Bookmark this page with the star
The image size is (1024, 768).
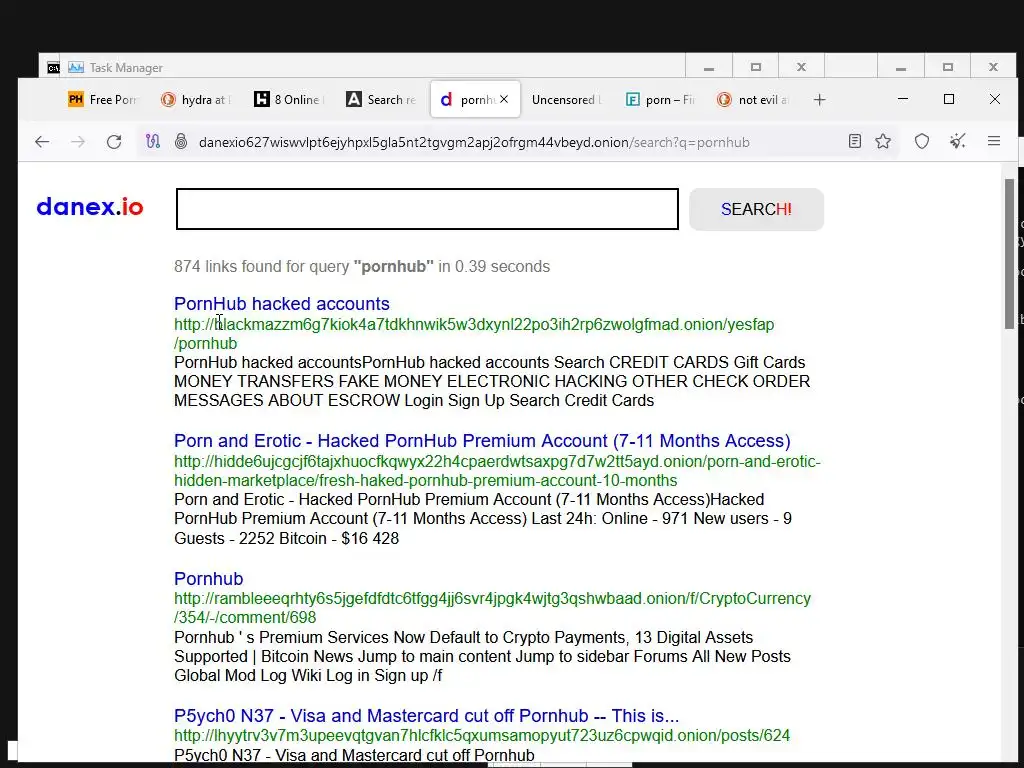click(883, 141)
